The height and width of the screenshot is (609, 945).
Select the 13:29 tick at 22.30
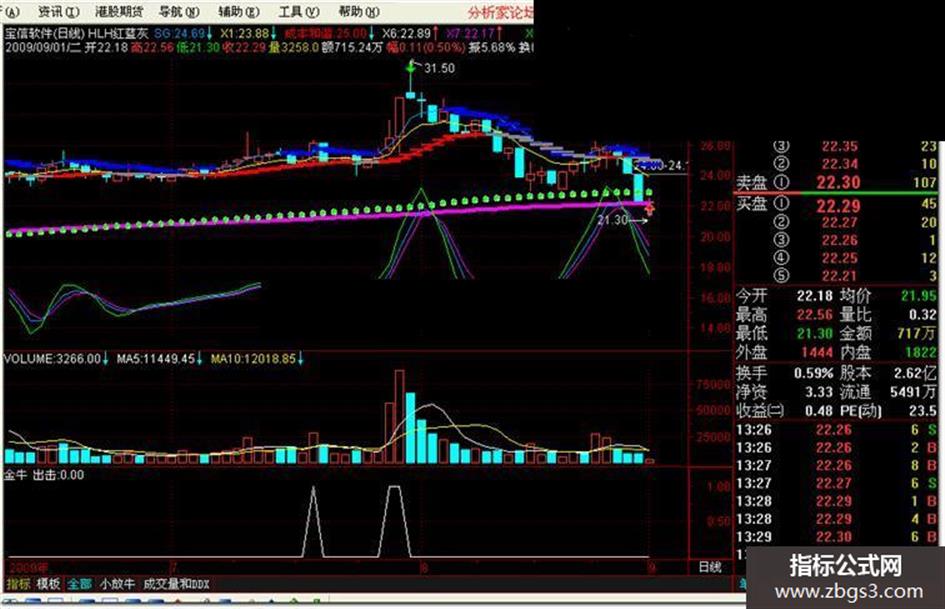(x=837, y=536)
